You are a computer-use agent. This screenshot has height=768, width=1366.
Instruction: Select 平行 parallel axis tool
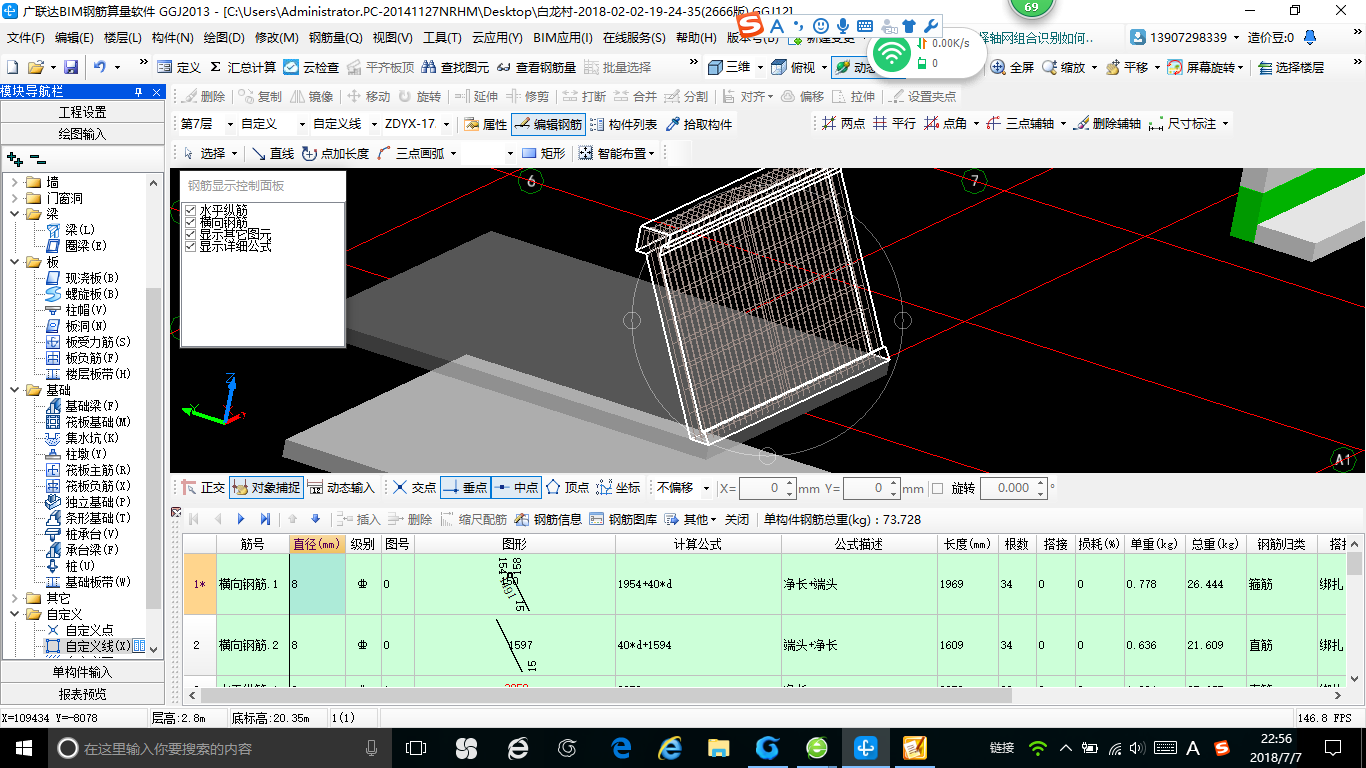point(893,124)
